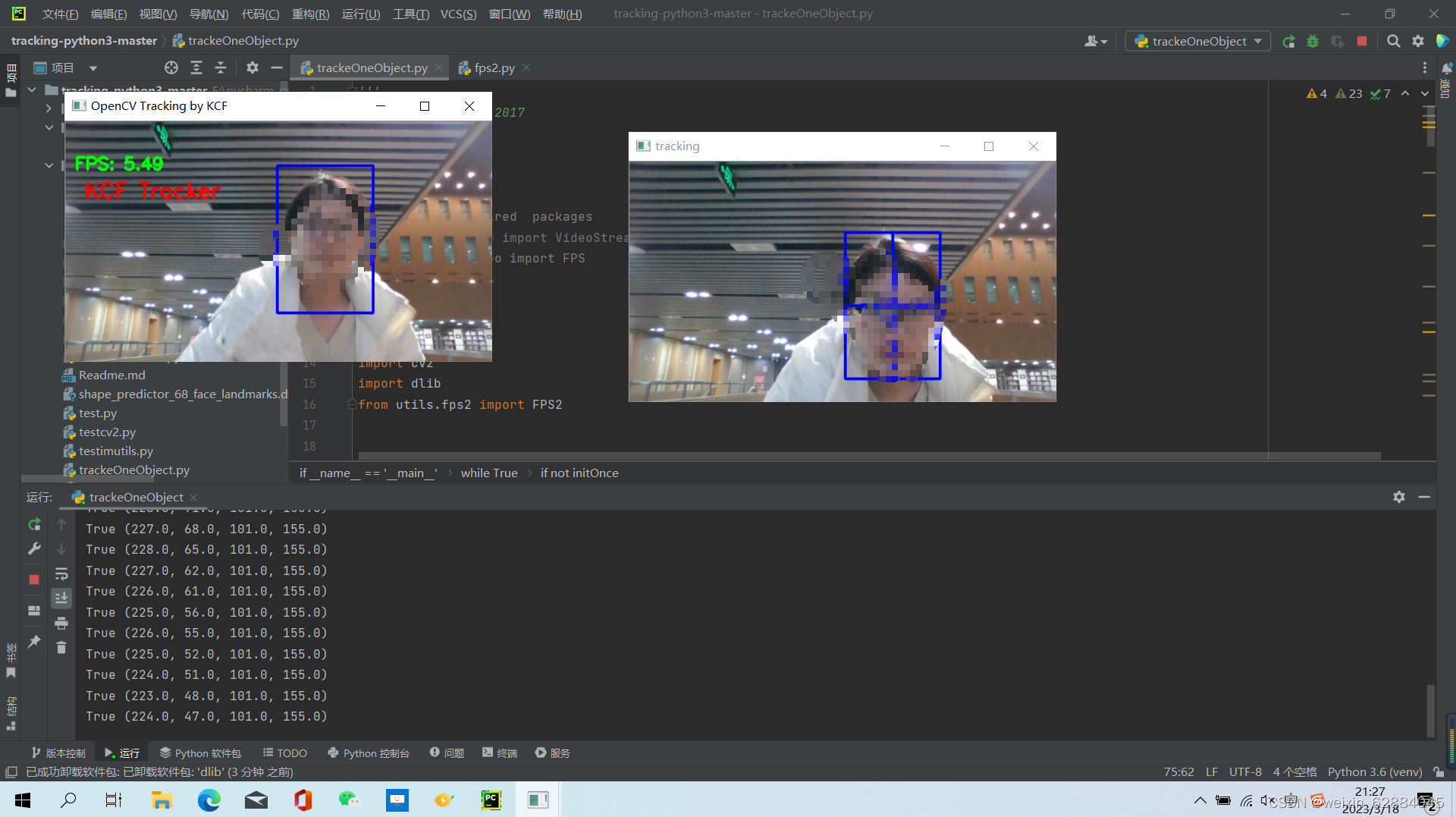Open run configuration wrench icon
Viewport: 1456px width, 817px height.
34,548
